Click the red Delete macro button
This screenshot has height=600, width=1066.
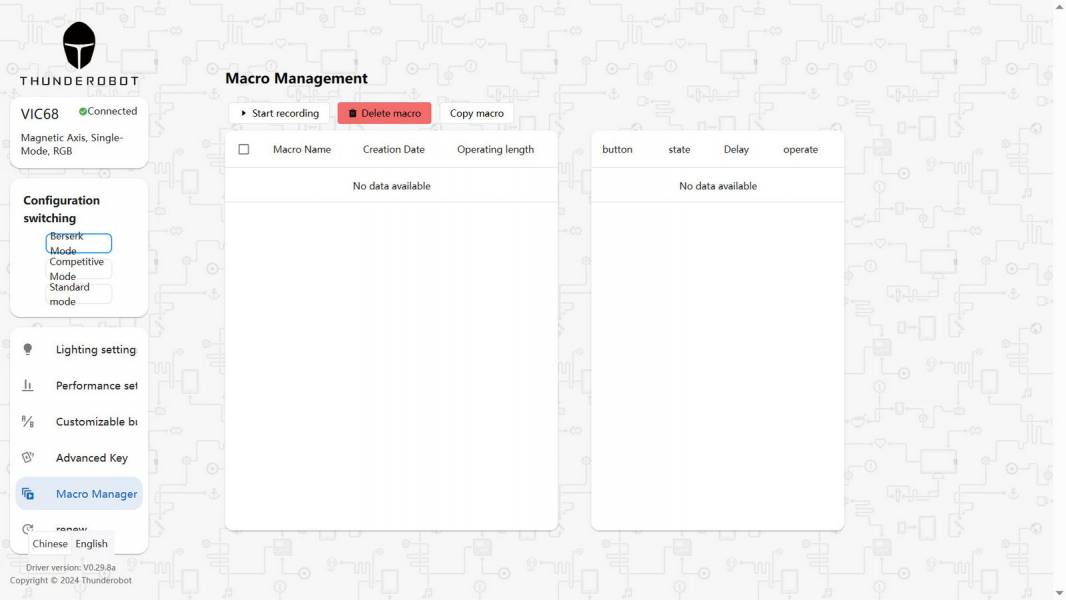[384, 113]
